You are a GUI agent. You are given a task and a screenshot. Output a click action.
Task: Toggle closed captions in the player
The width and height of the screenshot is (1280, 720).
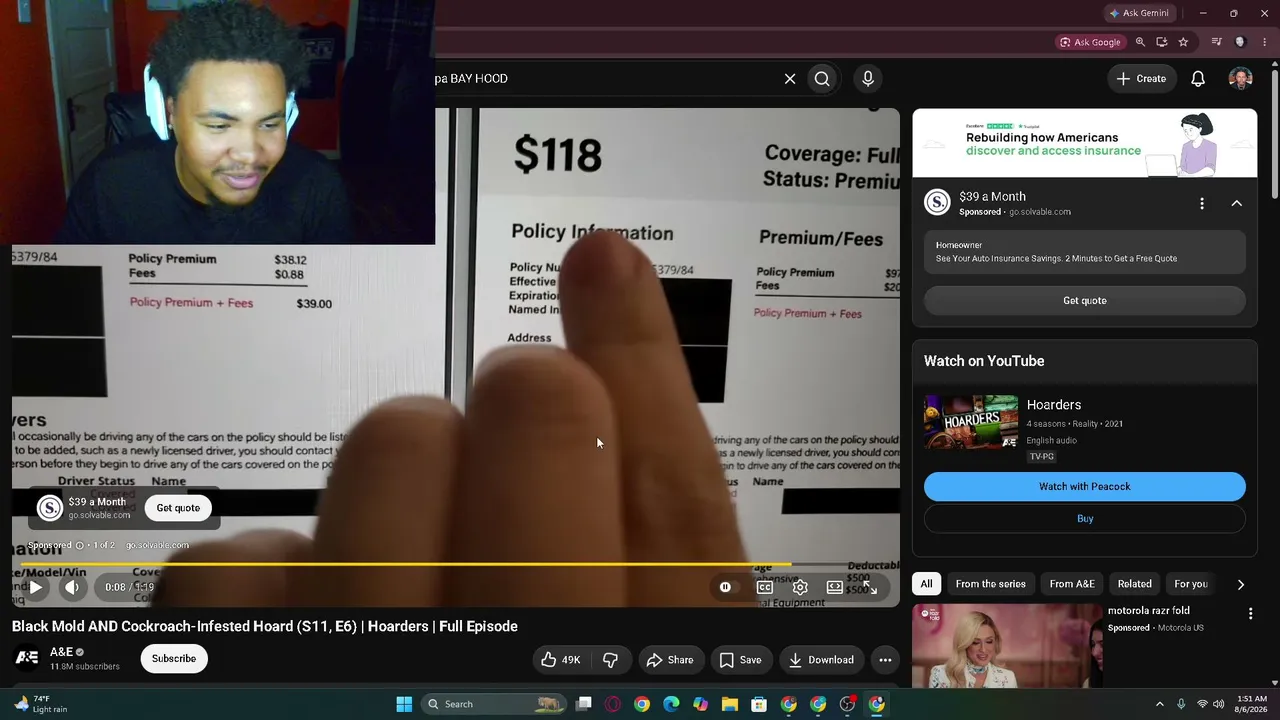pos(765,587)
